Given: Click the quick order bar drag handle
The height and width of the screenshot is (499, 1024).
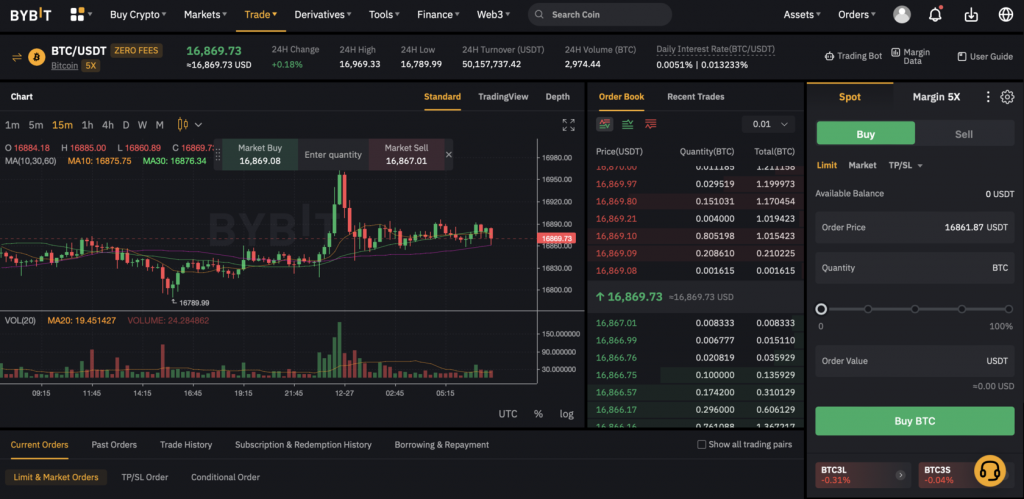Looking at the screenshot, I should pyautogui.click(x=217, y=154).
